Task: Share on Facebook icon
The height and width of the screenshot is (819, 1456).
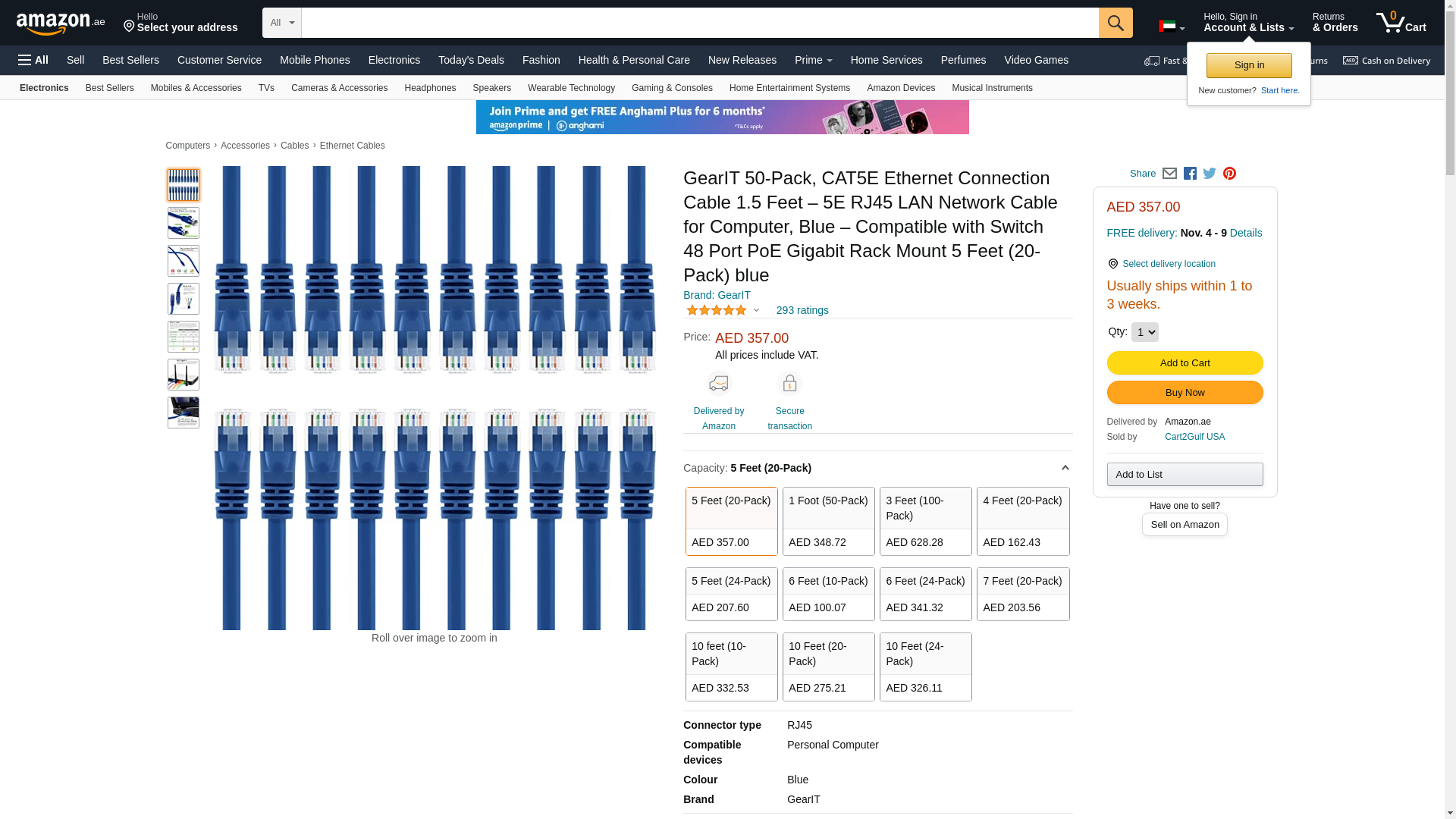Action: [1190, 174]
